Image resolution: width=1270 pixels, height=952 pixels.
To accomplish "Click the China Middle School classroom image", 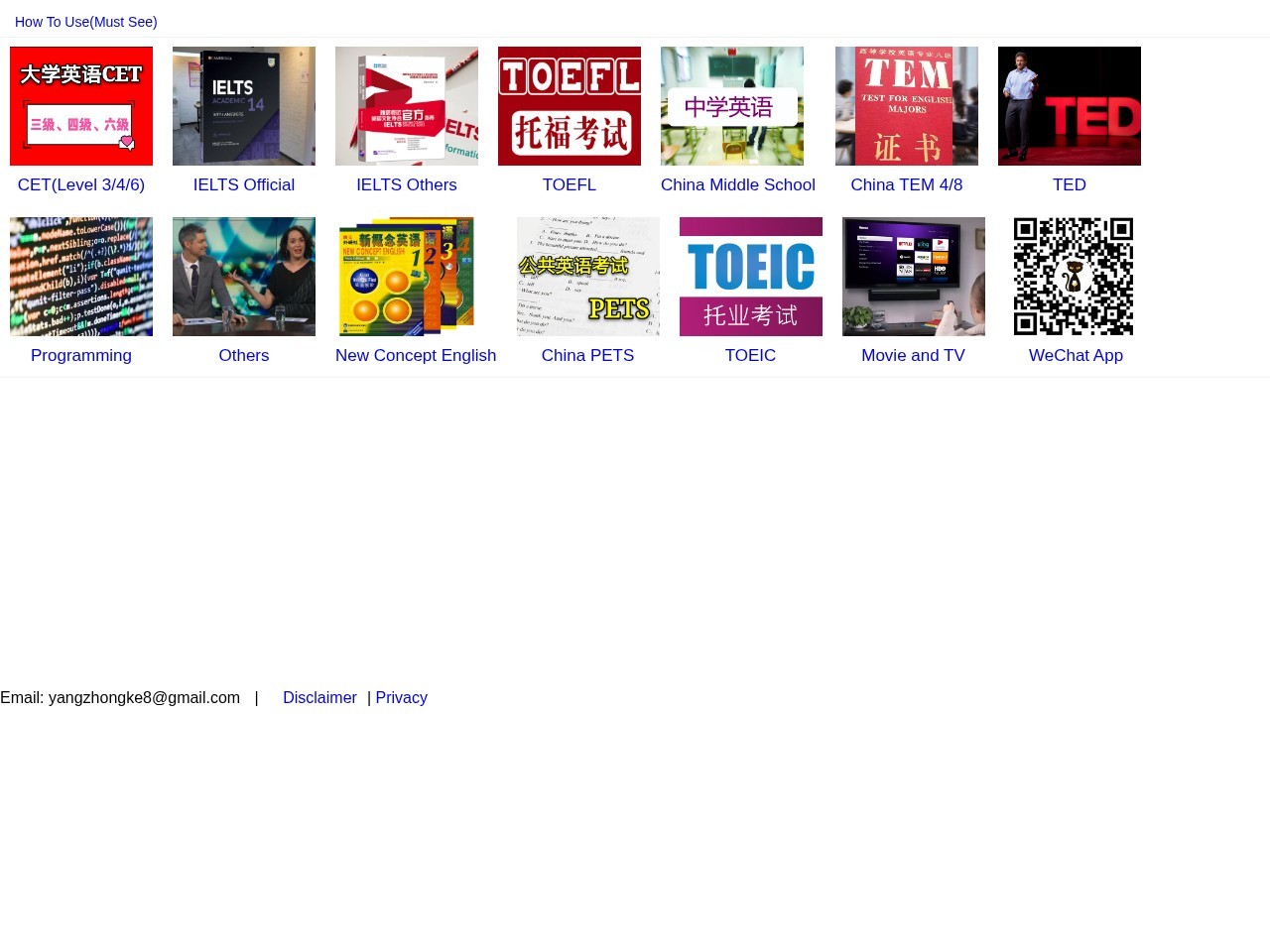I will tap(732, 106).
